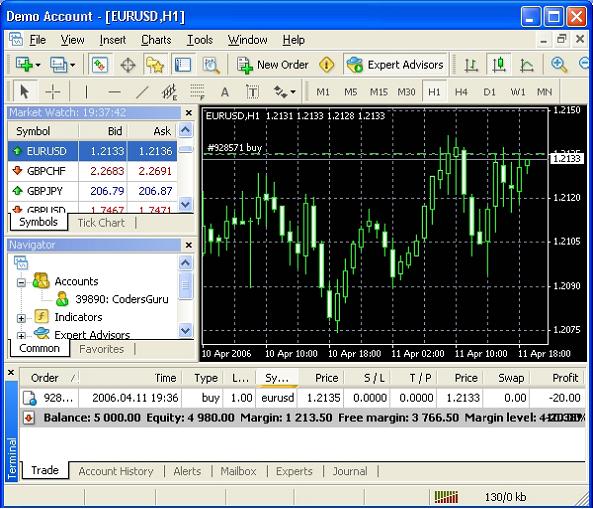
Task: Open the Help menu
Action: pyautogui.click(x=294, y=40)
